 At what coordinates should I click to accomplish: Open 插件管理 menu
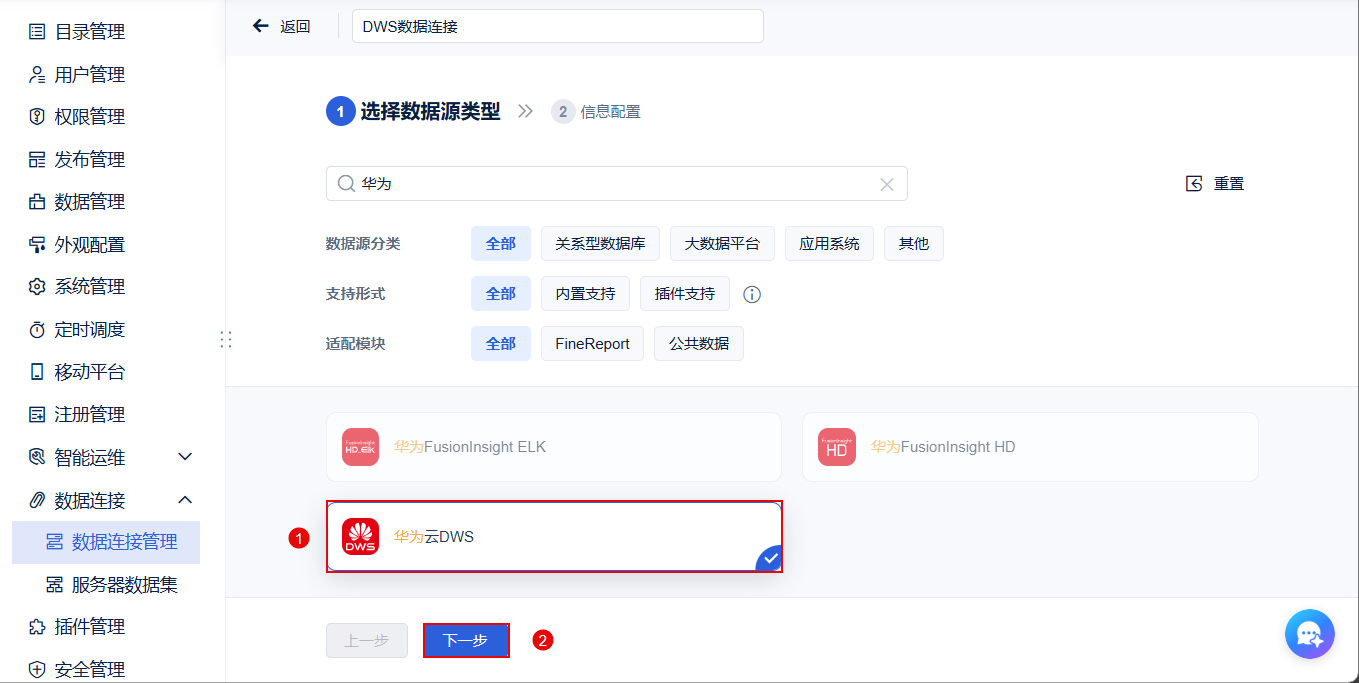(90, 627)
